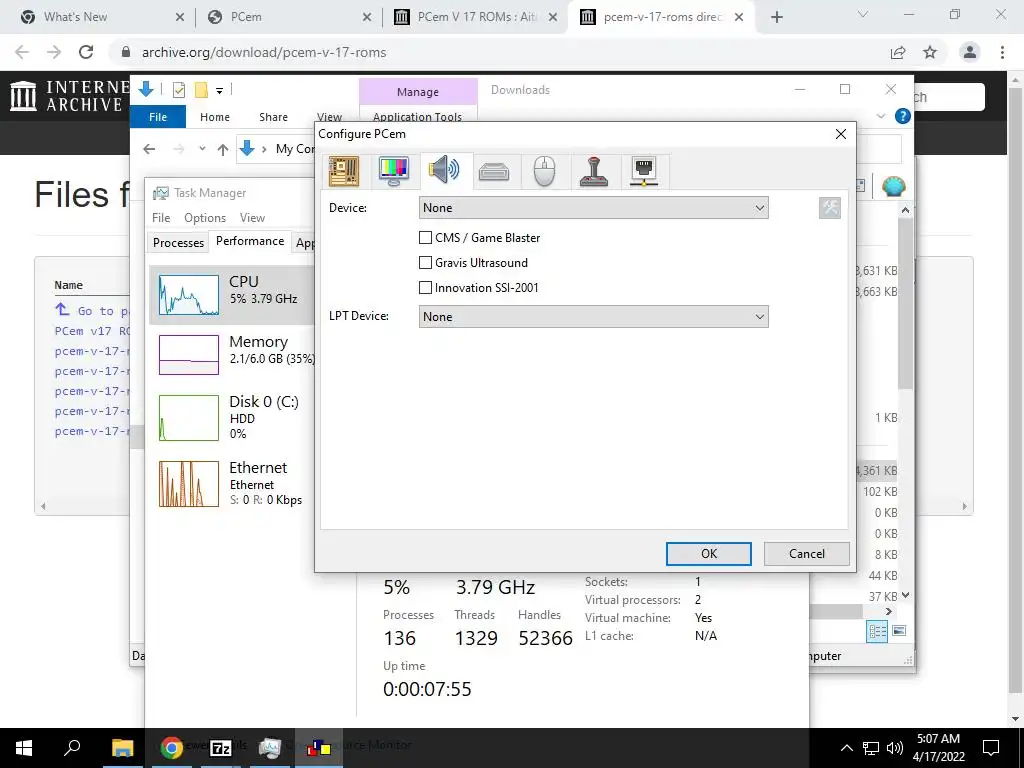Open 7-Zip from the taskbar
The height and width of the screenshot is (768, 1024).
(x=221, y=747)
